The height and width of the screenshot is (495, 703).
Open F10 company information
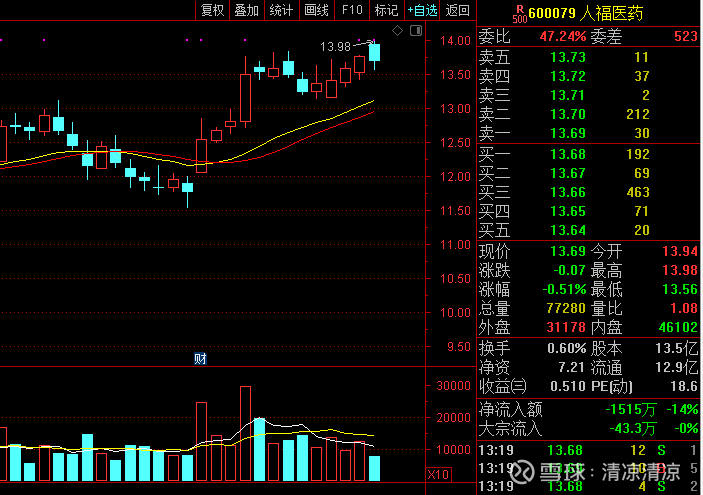[352, 10]
